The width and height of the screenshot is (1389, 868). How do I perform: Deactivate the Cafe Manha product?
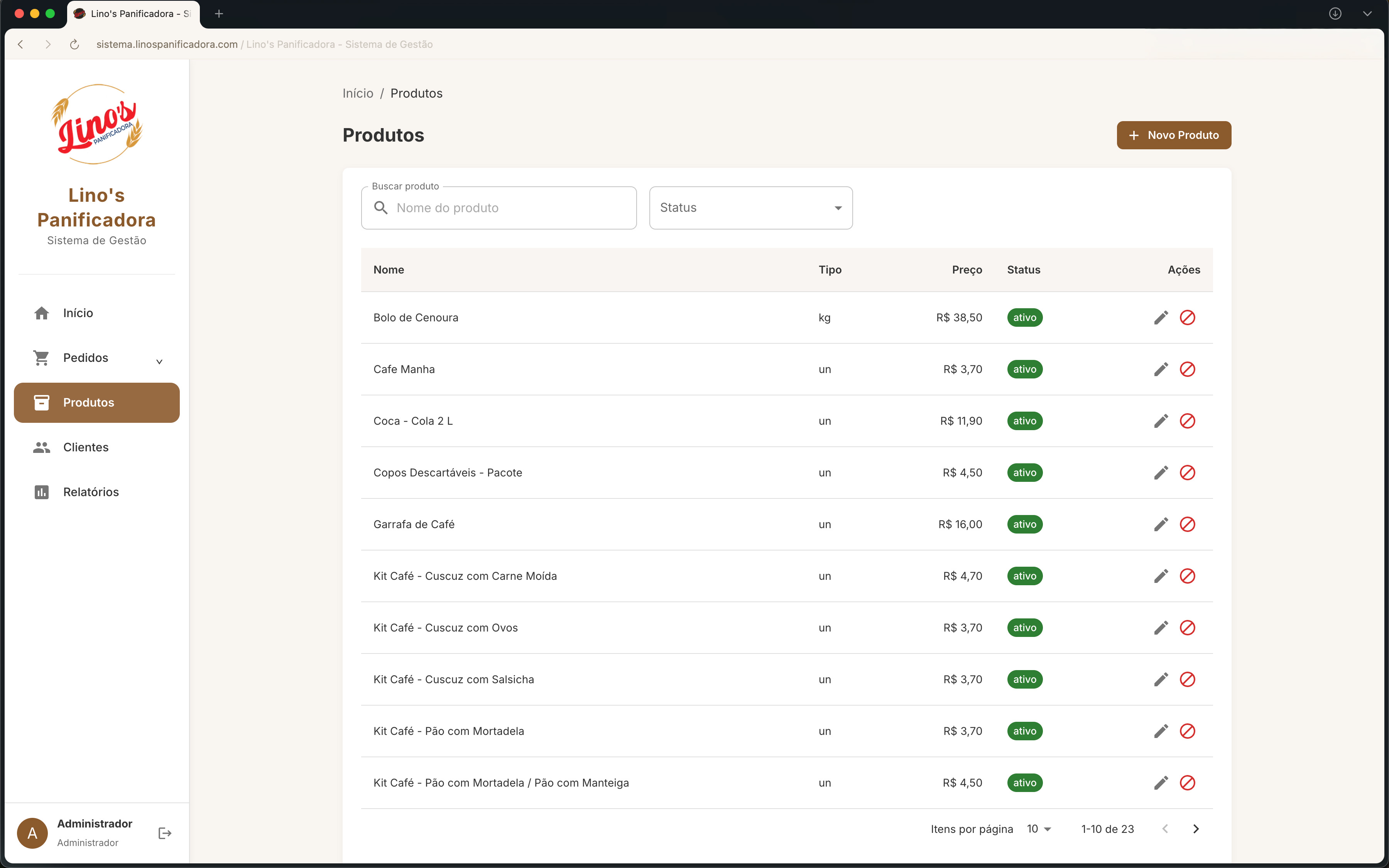click(x=1187, y=369)
